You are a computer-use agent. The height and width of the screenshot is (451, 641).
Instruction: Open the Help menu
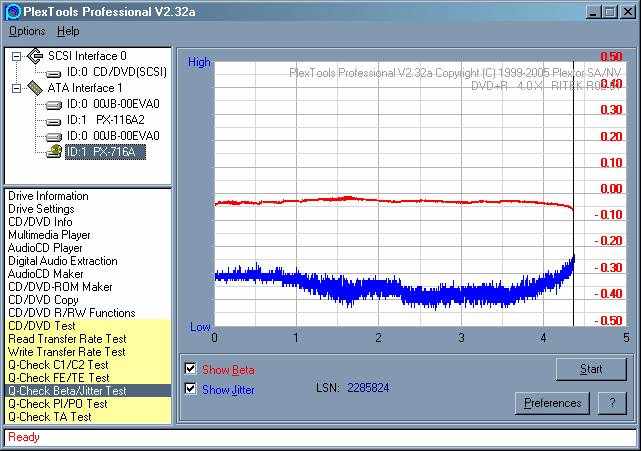click(x=68, y=31)
